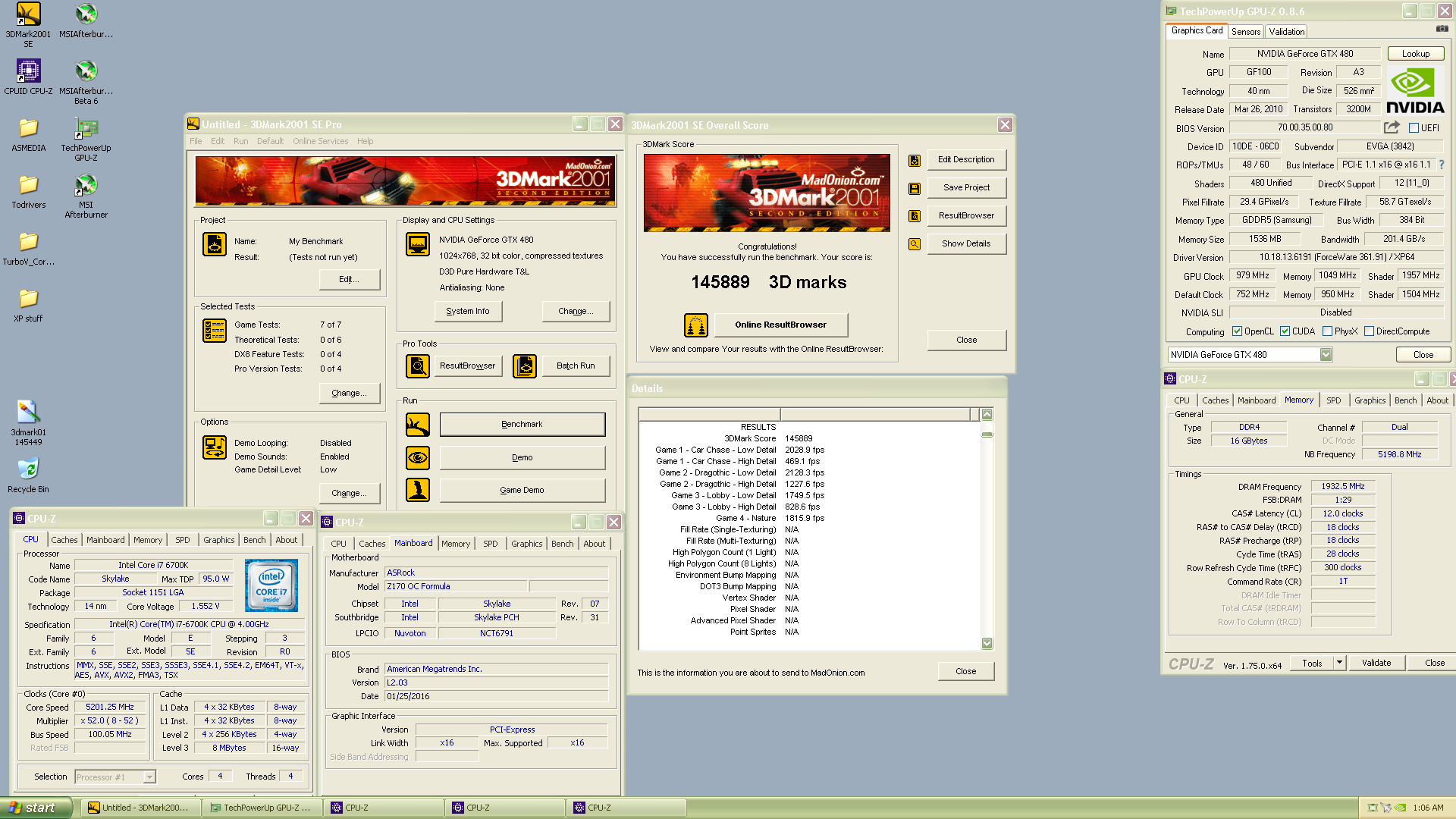Open the Tools dropdown arrow in CPU-Z
Screen dimensions: 1456x819
pyautogui.click(x=1339, y=663)
